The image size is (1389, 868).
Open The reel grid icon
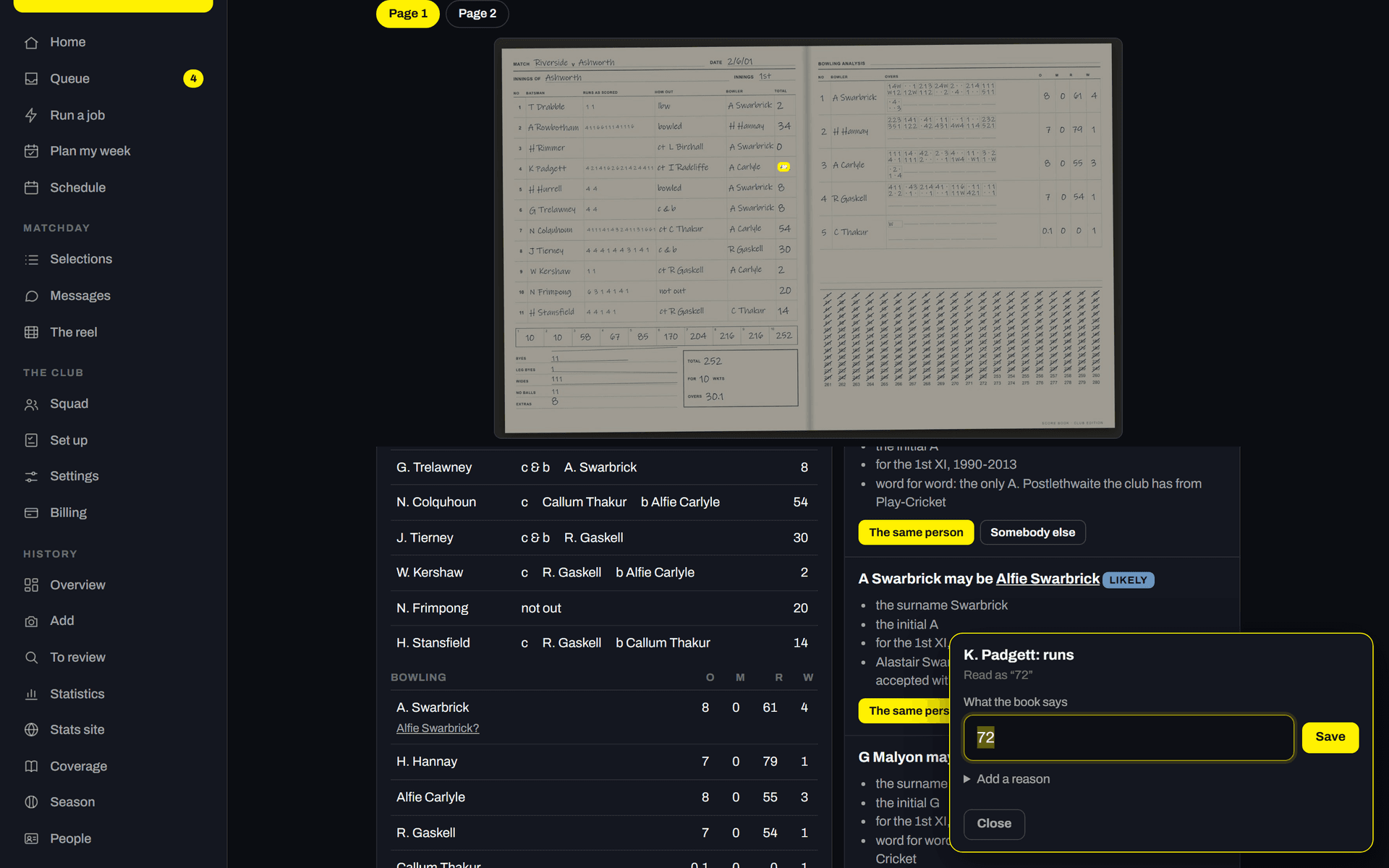coord(31,332)
